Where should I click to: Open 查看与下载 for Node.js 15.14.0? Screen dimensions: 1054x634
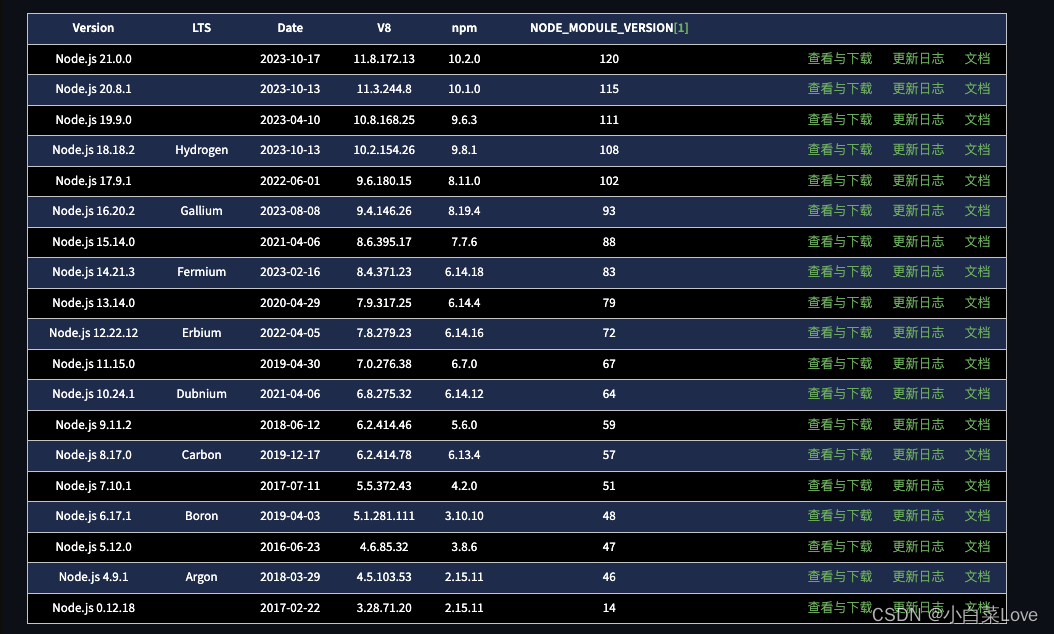point(840,241)
